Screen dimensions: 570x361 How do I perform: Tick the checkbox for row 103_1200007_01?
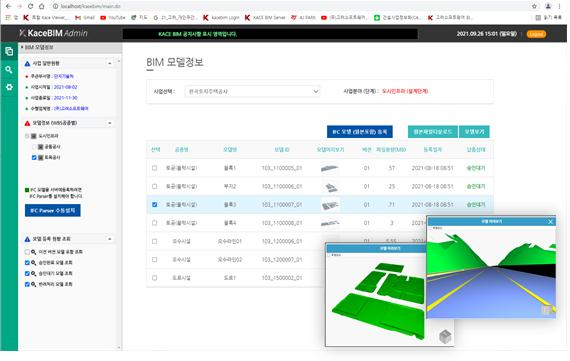155,260
